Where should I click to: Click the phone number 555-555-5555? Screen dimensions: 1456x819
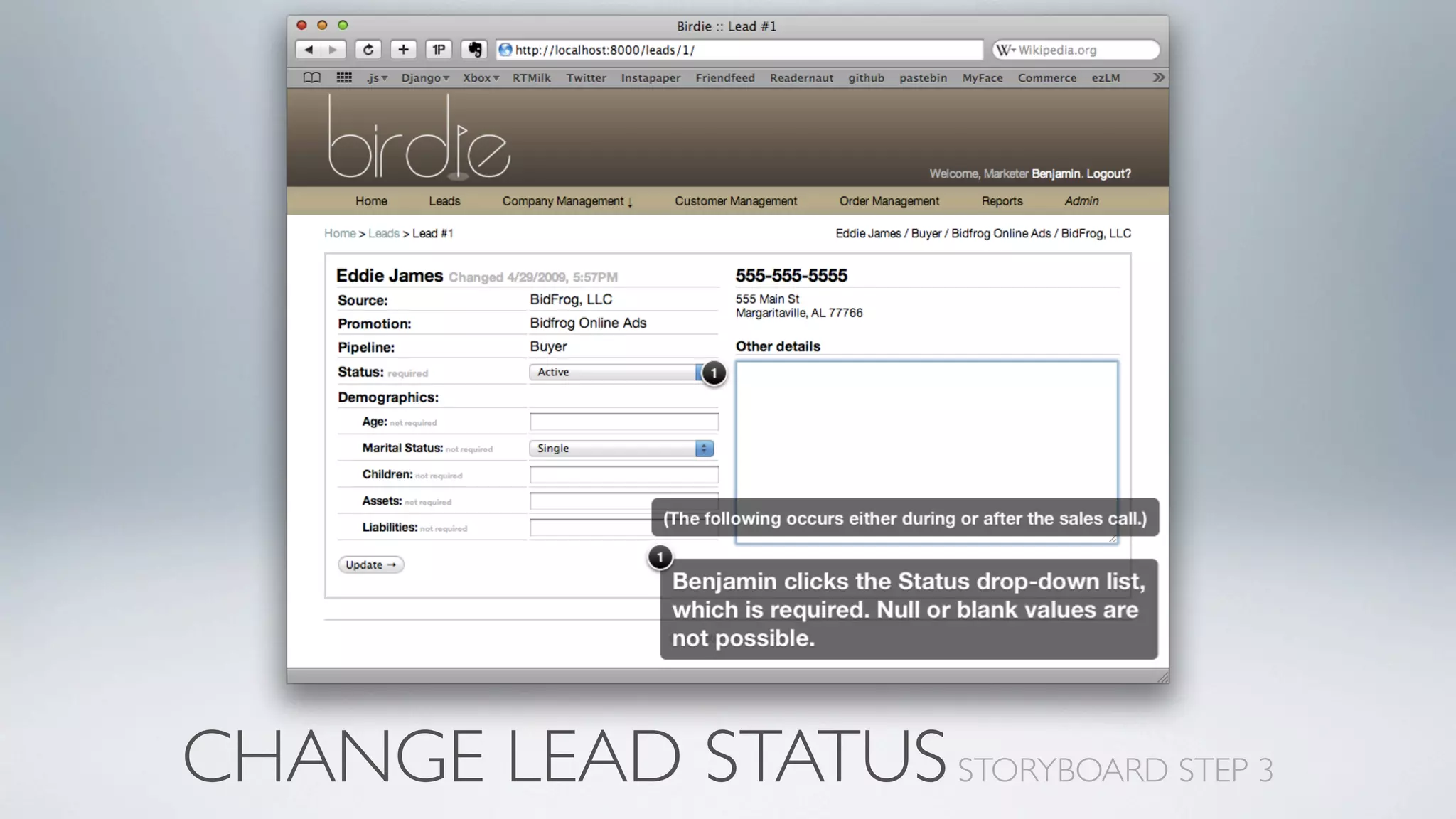[x=791, y=275]
